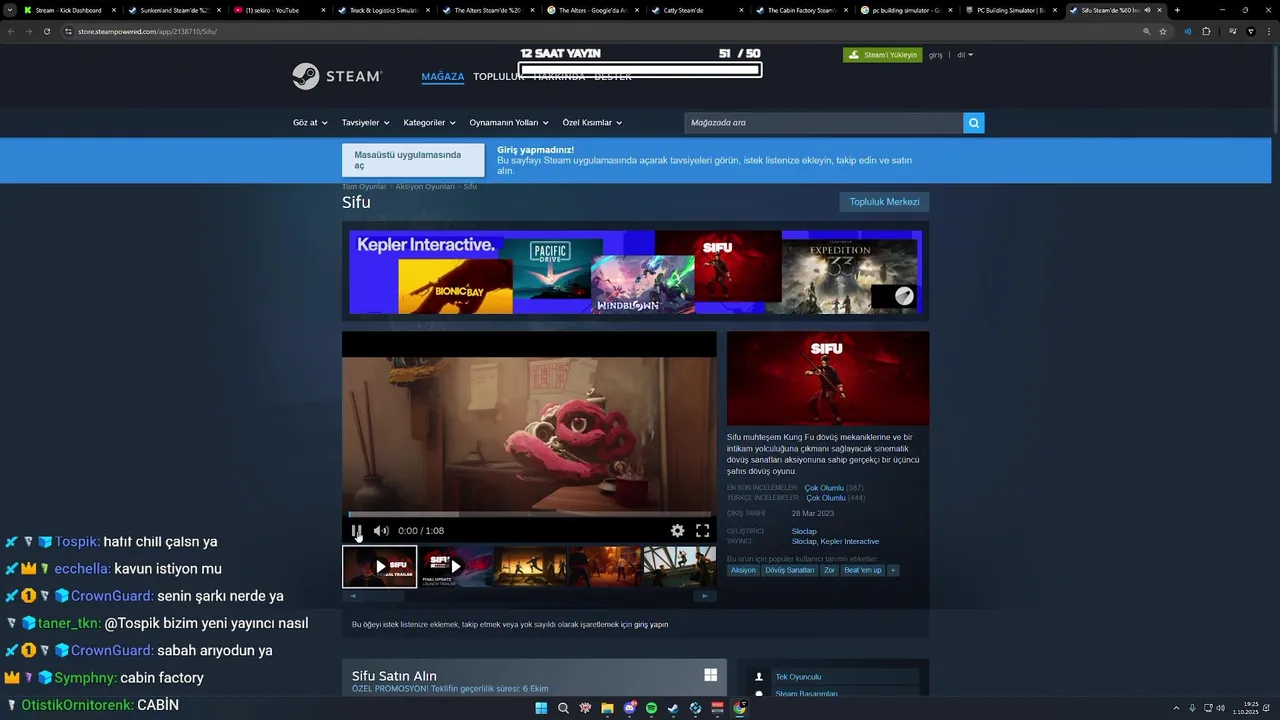Viewport: 1280px width, 720px height.
Task: Open the Windows Start menu
Action: click(x=541, y=708)
